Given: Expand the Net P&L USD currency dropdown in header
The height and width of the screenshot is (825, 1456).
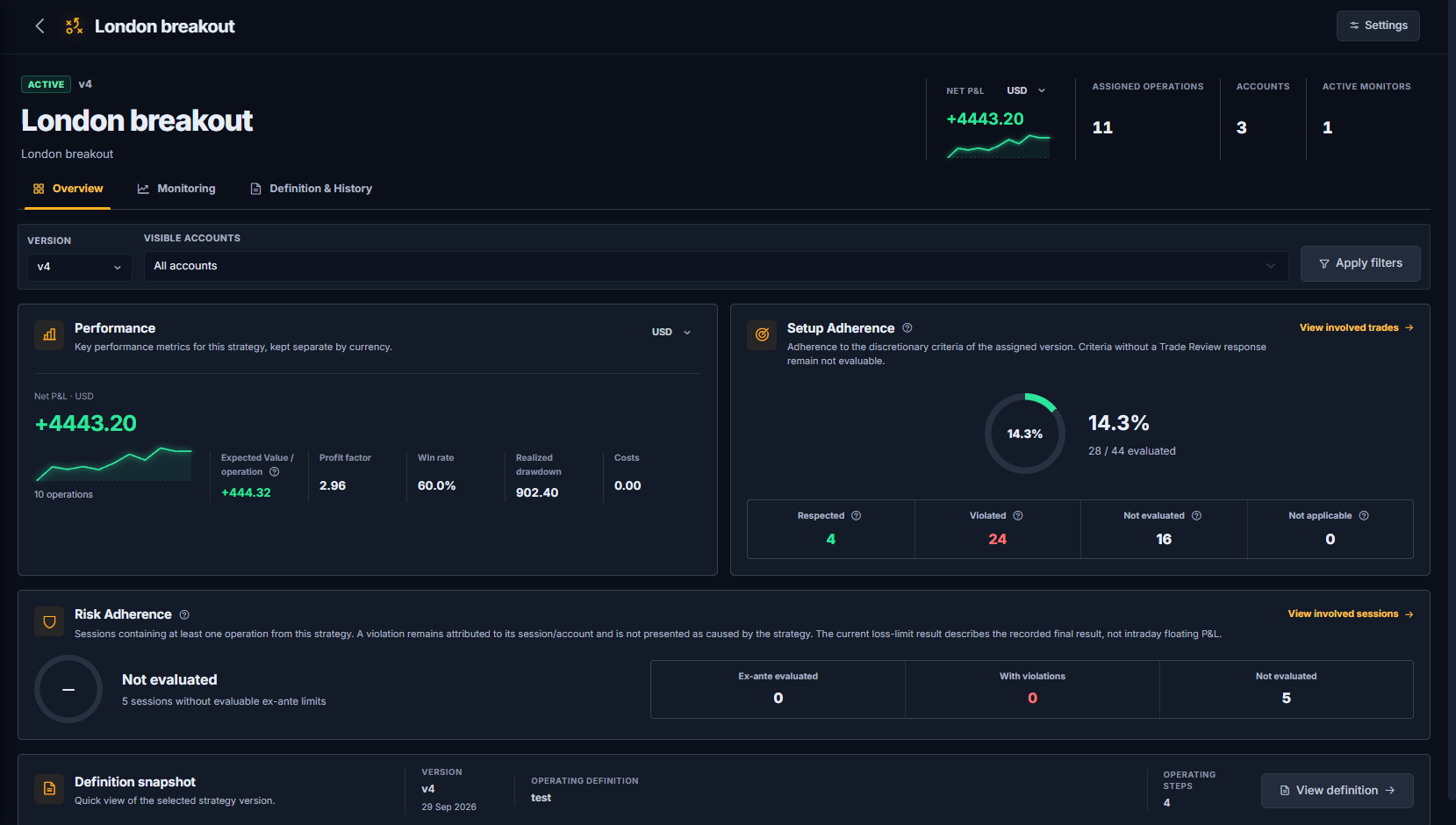Looking at the screenshot, I should pos(1026,90).
